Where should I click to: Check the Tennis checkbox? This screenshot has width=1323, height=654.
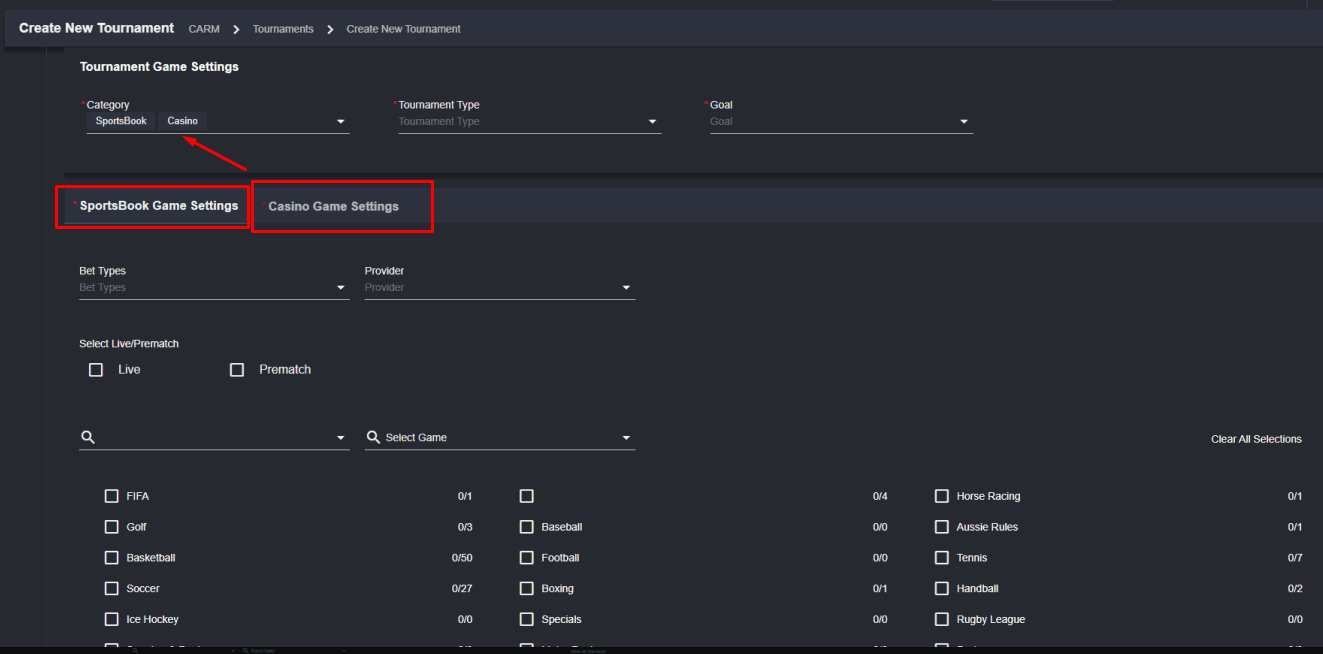(942, 558)
